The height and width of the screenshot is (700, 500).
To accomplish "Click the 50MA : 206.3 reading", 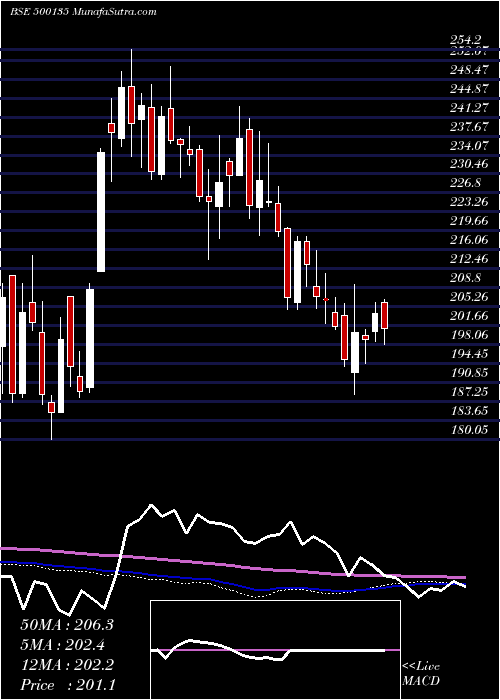I will point(67,625).
